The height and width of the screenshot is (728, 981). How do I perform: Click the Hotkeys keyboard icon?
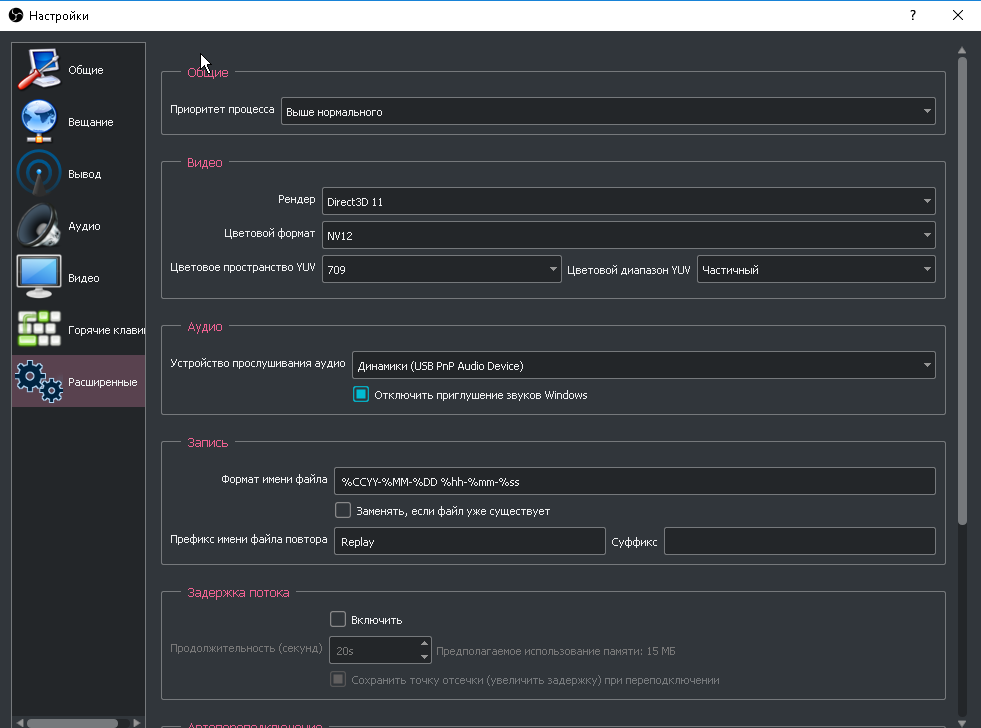coord(39,329)
